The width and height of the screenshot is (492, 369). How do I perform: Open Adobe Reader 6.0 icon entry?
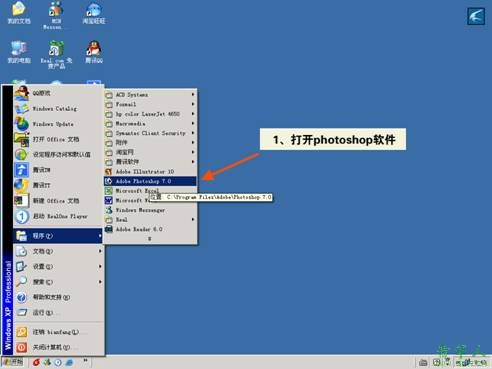click(x=109, y=229)
